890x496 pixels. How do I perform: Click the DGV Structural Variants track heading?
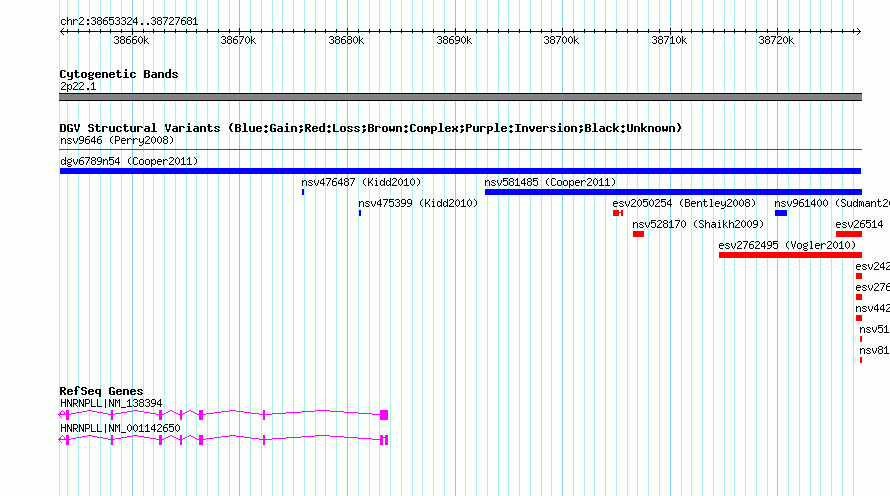point(371,128)
